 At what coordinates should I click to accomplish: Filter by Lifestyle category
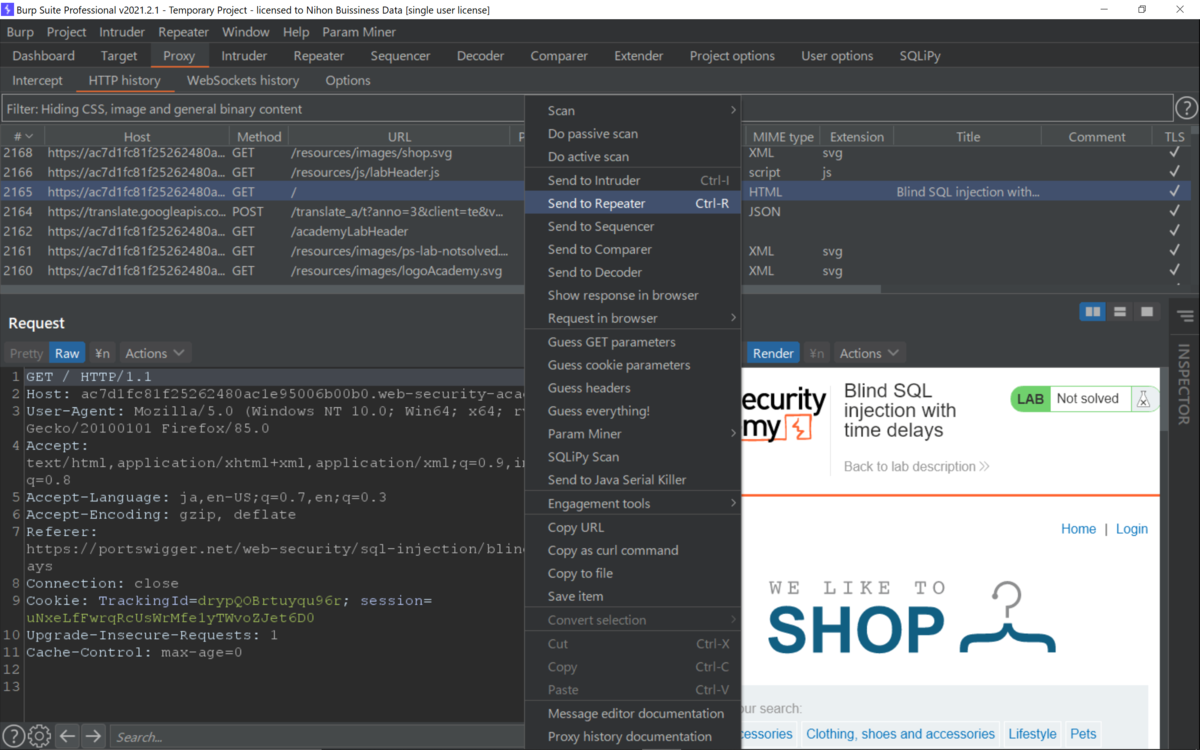point(1032,734)
